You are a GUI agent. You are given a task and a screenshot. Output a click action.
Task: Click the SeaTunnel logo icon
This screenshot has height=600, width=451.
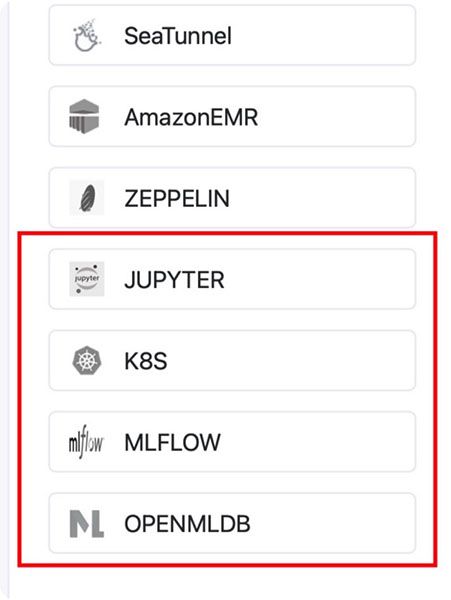pyautogui.click(x=87, y=35)
